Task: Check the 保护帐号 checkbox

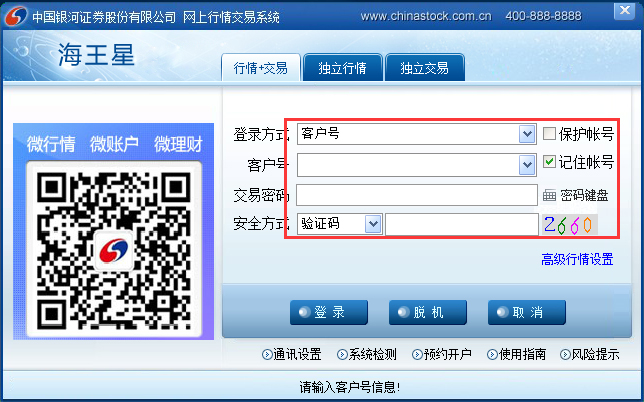Action: (549, 133)
